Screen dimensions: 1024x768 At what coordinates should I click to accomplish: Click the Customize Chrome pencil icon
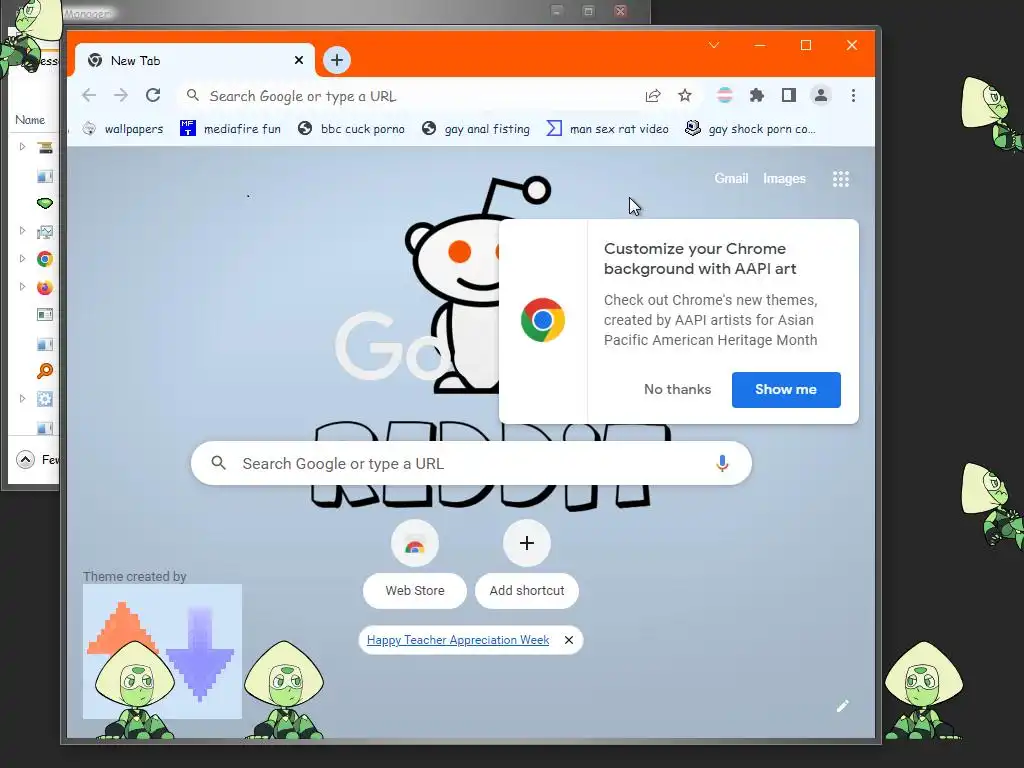click(x=842, y=706)
